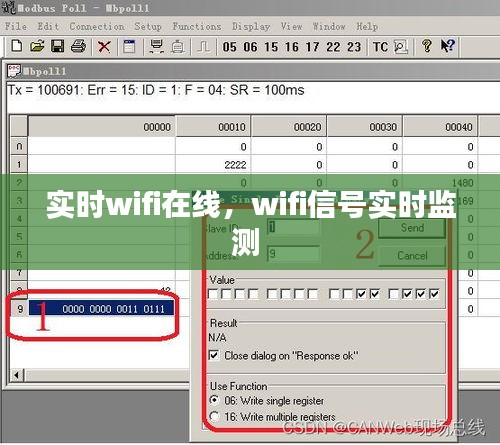
Task: Click the New document toolbar icon
Action: coord(17,46)
